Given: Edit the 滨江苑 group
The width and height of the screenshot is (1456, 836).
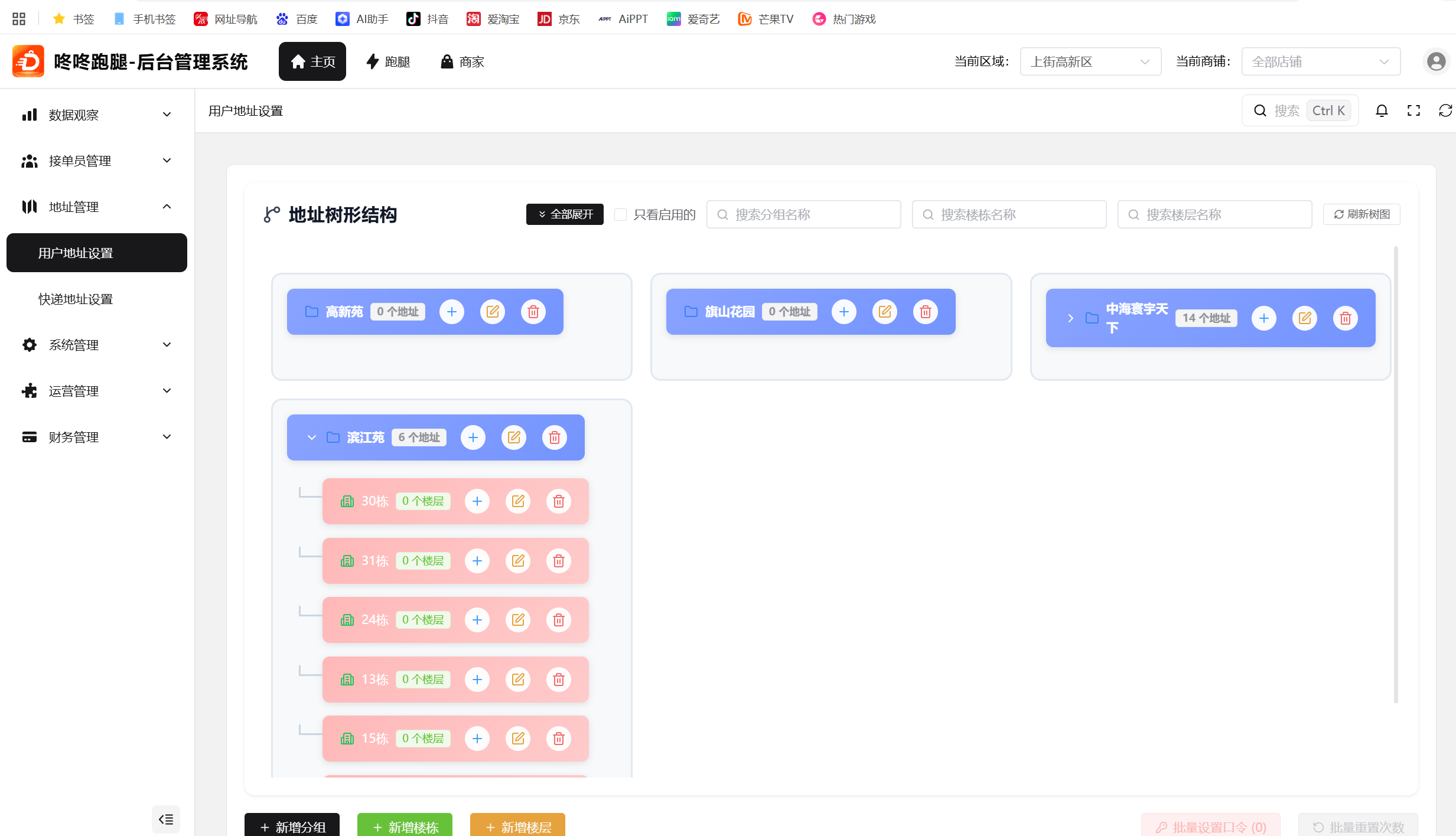Looking at the screenshot, I should click(514, 437).
